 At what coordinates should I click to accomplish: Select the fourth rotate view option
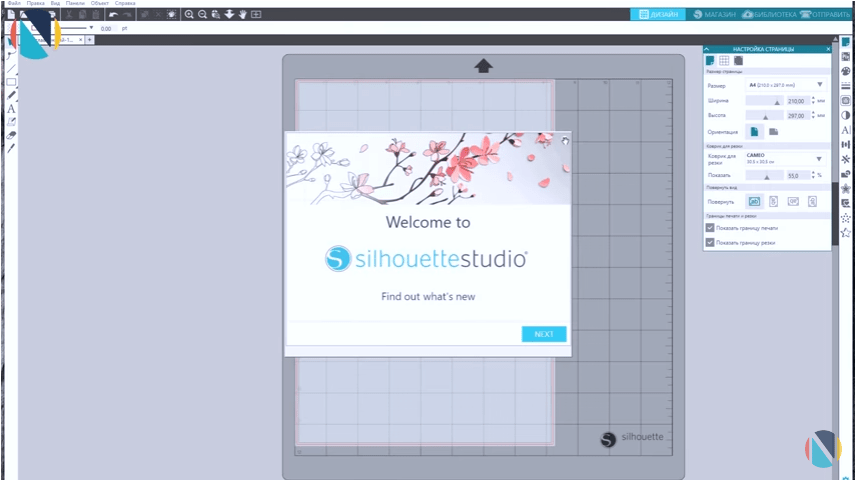click(812, 202)
